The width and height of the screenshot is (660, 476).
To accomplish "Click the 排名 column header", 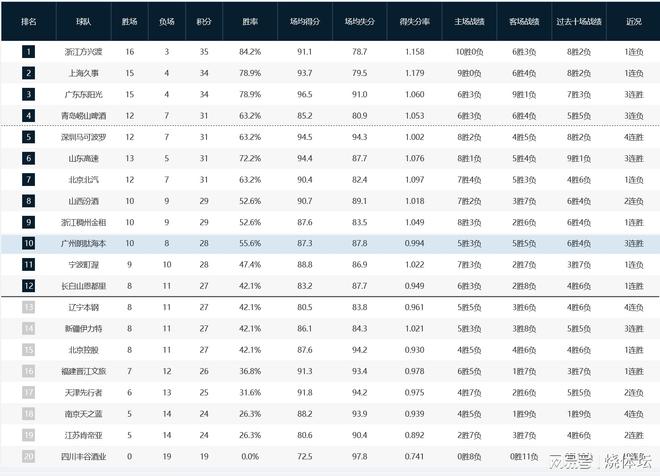I will [x=29, y=19].
